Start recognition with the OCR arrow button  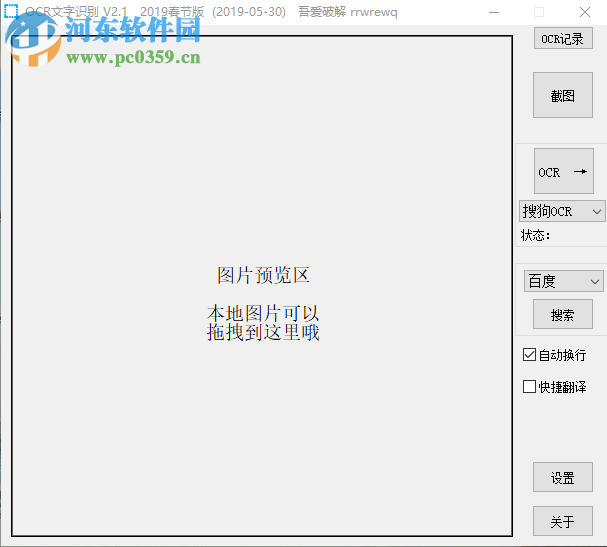coord(564,171)
